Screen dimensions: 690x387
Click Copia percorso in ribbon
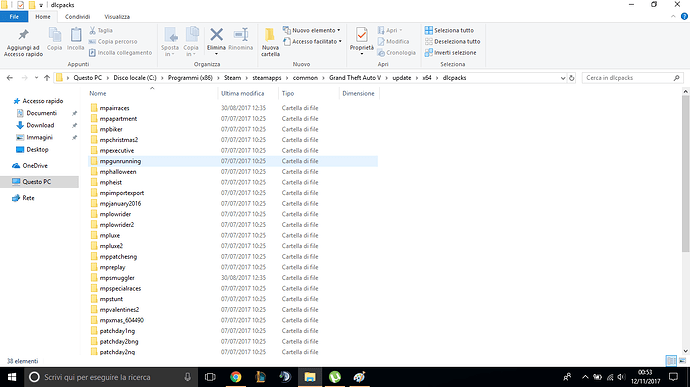point(113,41)
